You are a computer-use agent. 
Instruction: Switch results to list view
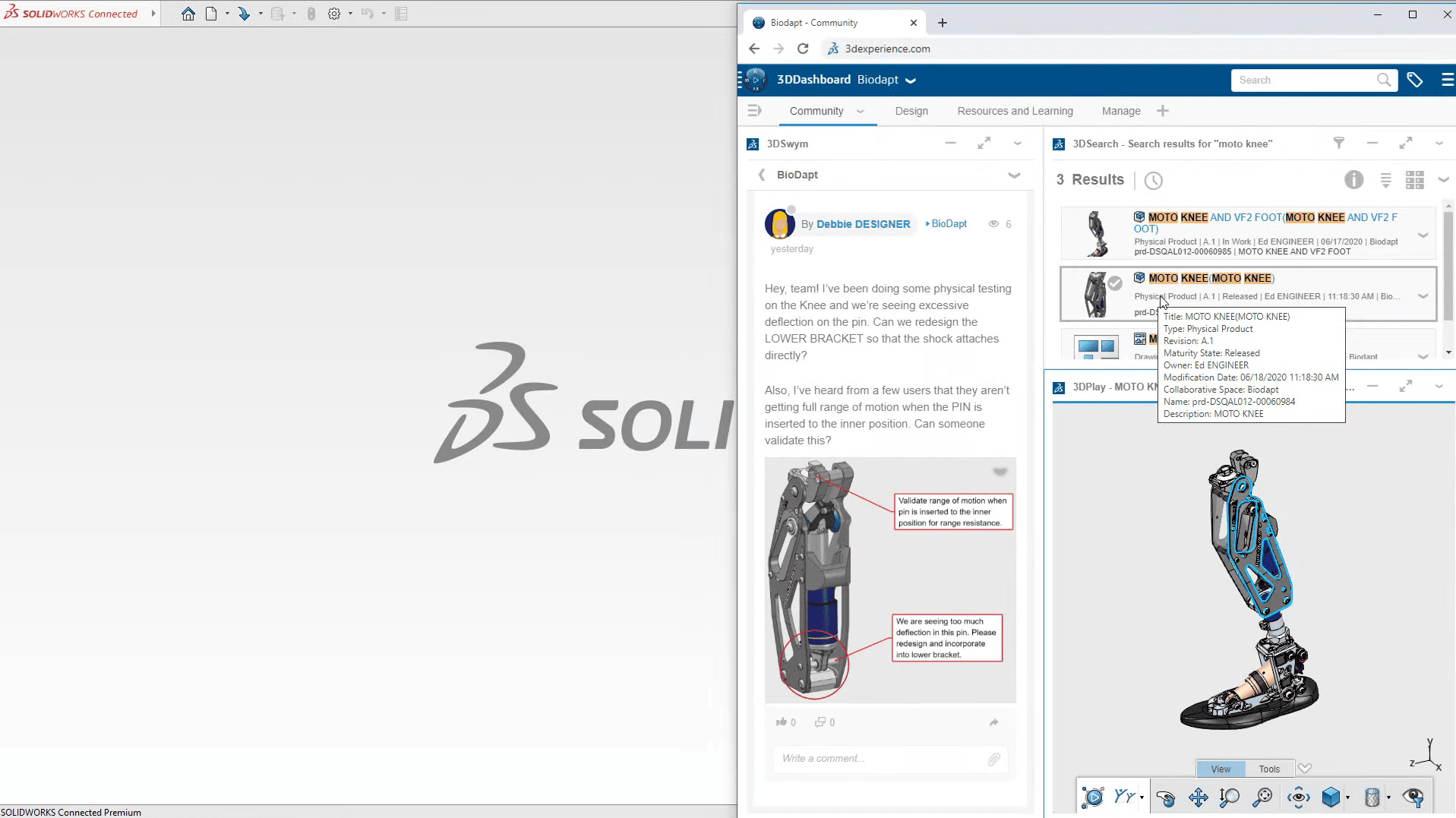pyautogui.click(x=1386, y=180)
